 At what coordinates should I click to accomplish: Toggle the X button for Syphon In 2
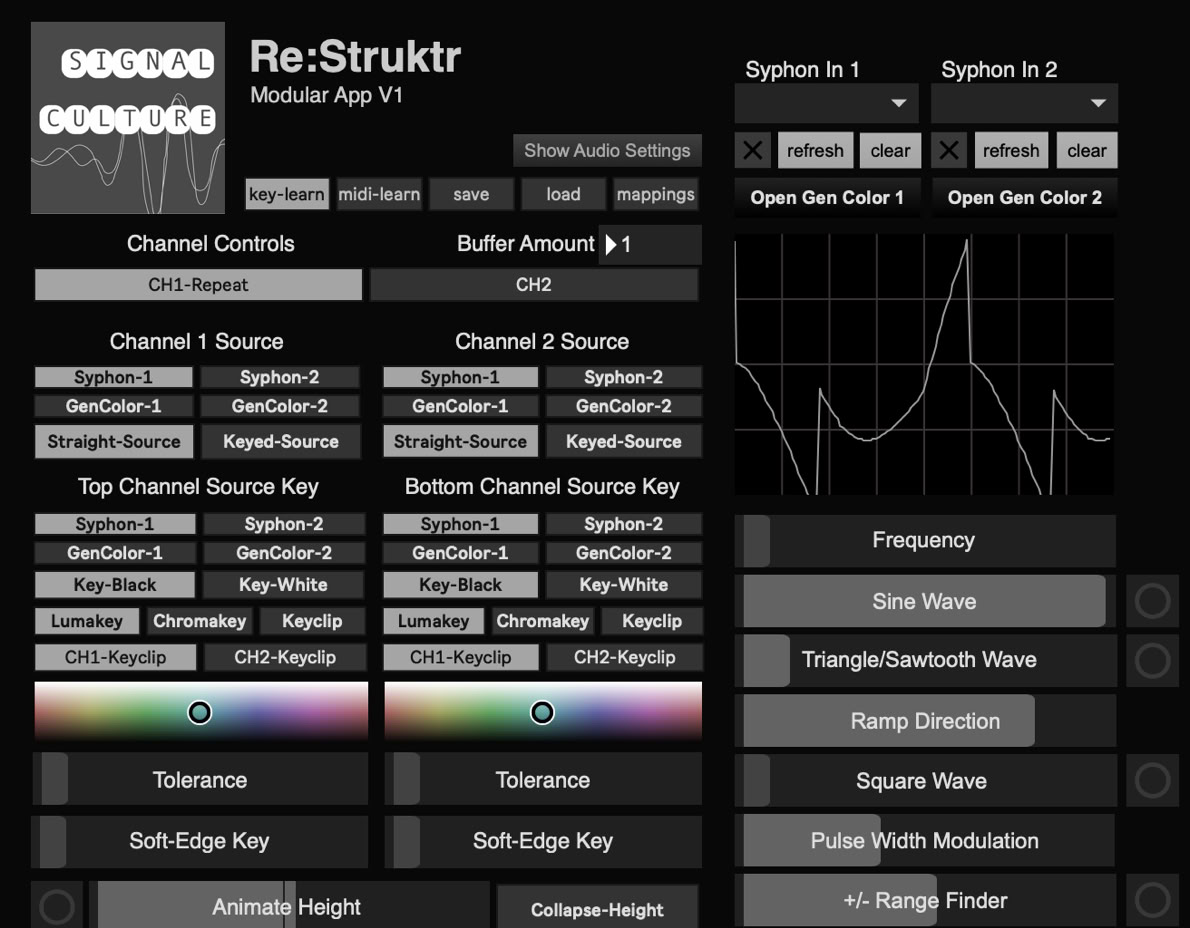click(949, 150)
